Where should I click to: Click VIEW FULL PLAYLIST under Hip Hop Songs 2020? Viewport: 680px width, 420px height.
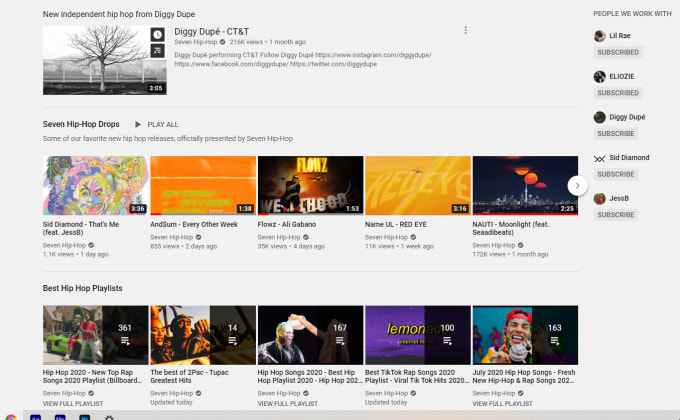click(288, 404)
